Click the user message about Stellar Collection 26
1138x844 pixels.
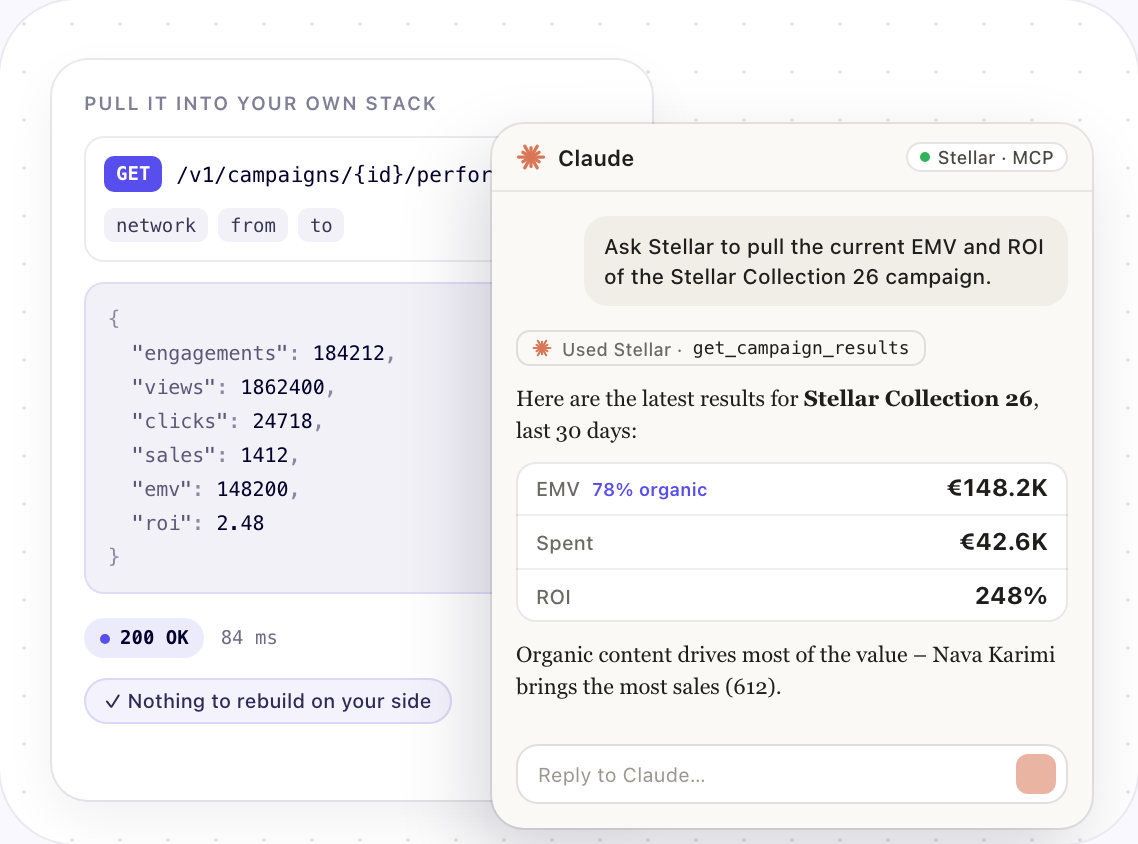coord(825,261)
